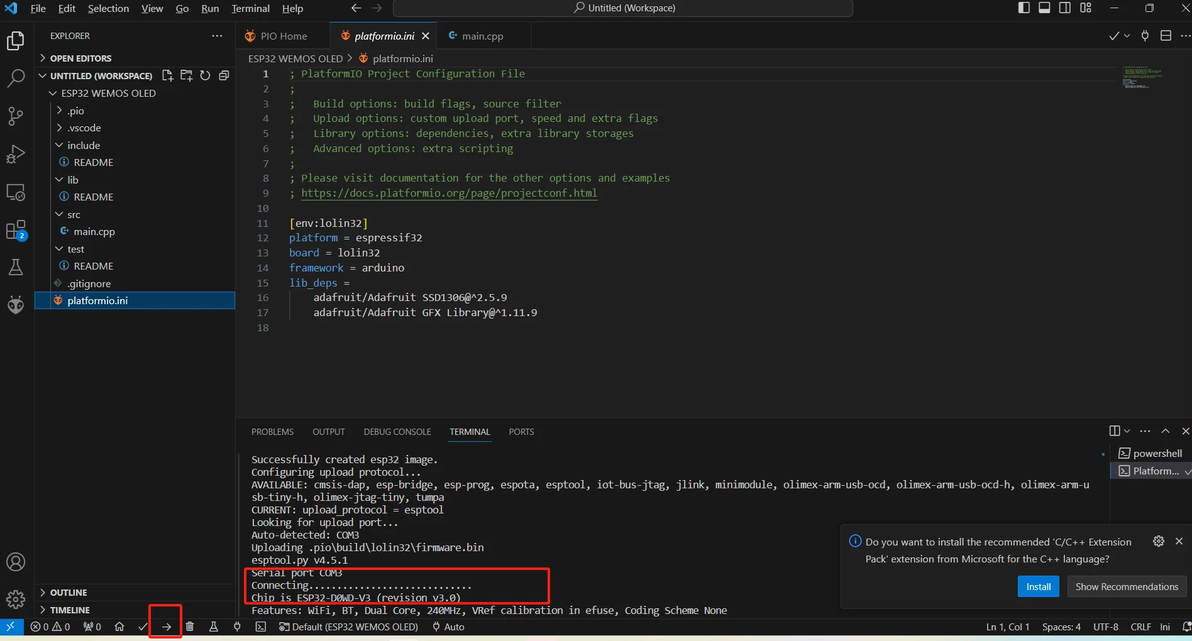The image size is (1192, 641).
Task: Open the File menu
Action: (37, 8)
